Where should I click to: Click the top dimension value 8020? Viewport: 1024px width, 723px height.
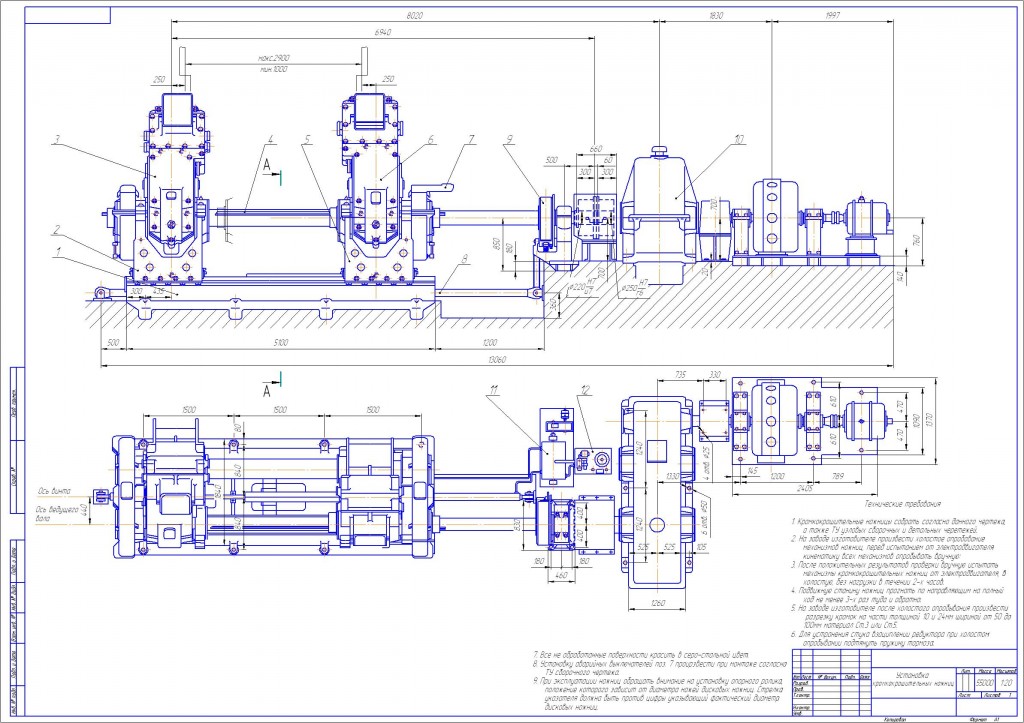(x=415, y=16)
